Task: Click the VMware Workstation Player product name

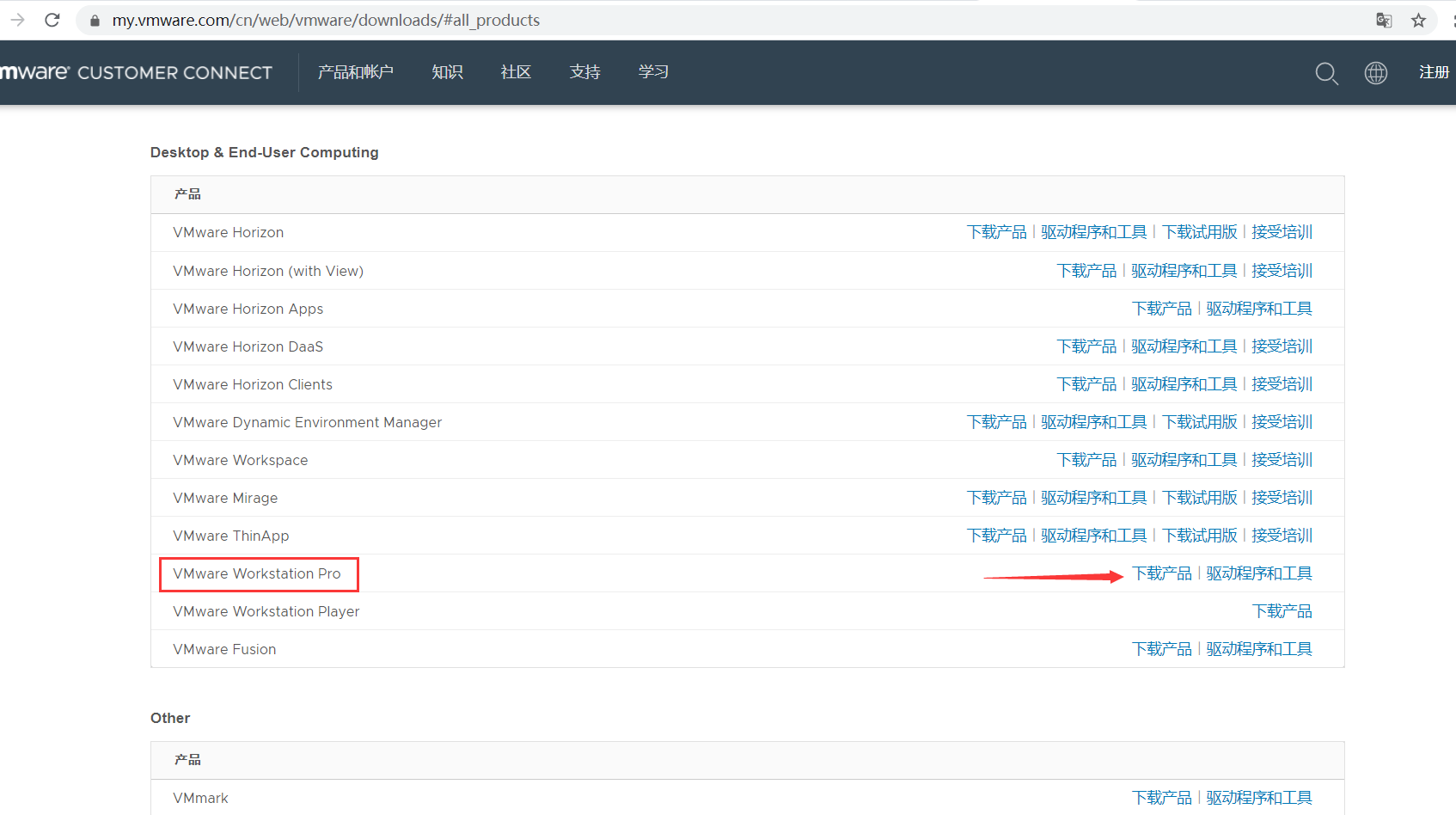Action: pos(266,611)
